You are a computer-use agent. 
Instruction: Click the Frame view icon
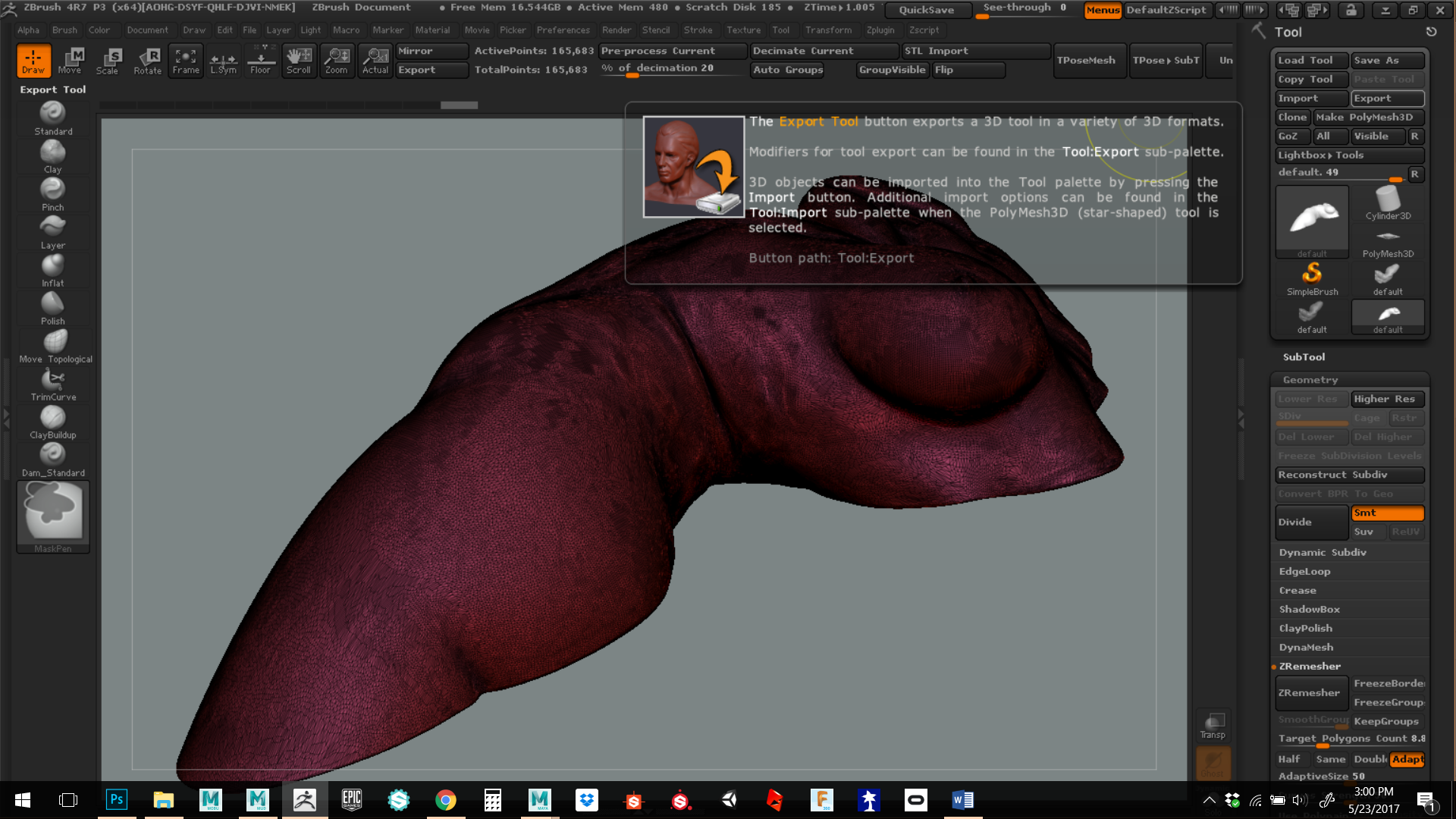coord(186,61)
